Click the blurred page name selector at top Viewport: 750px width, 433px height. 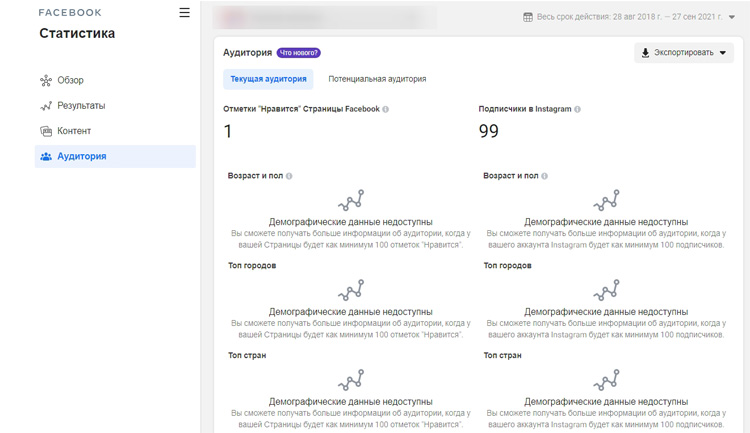[325, 18]
